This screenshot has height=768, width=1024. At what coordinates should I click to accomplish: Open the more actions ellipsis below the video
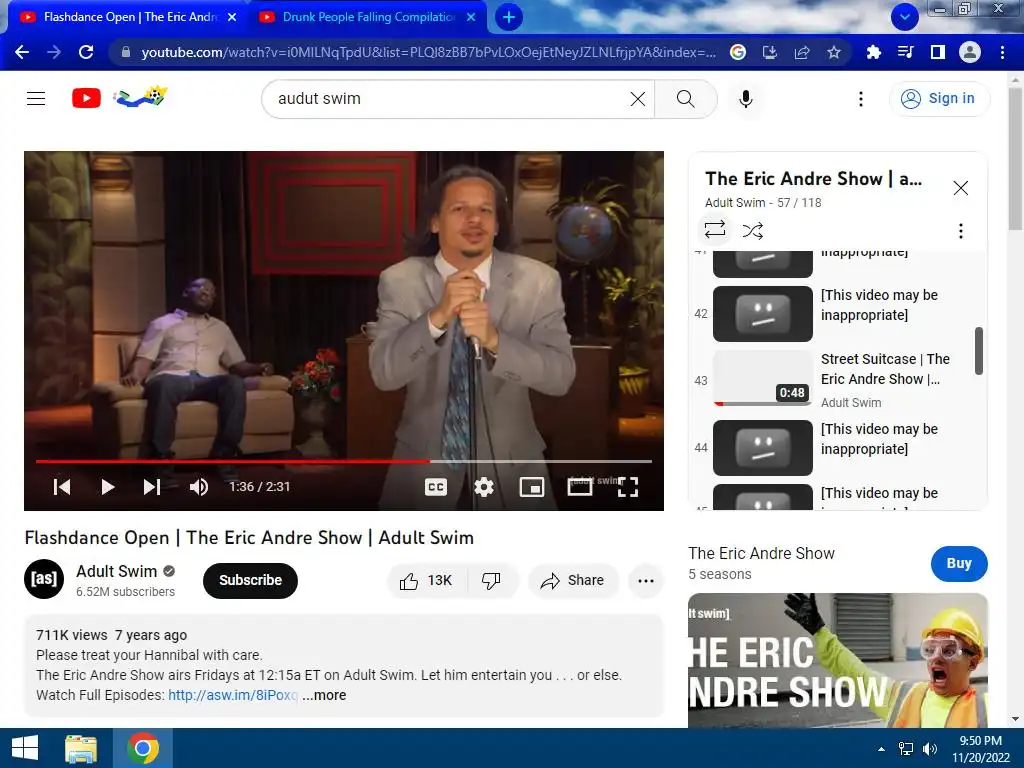(646, 581)
